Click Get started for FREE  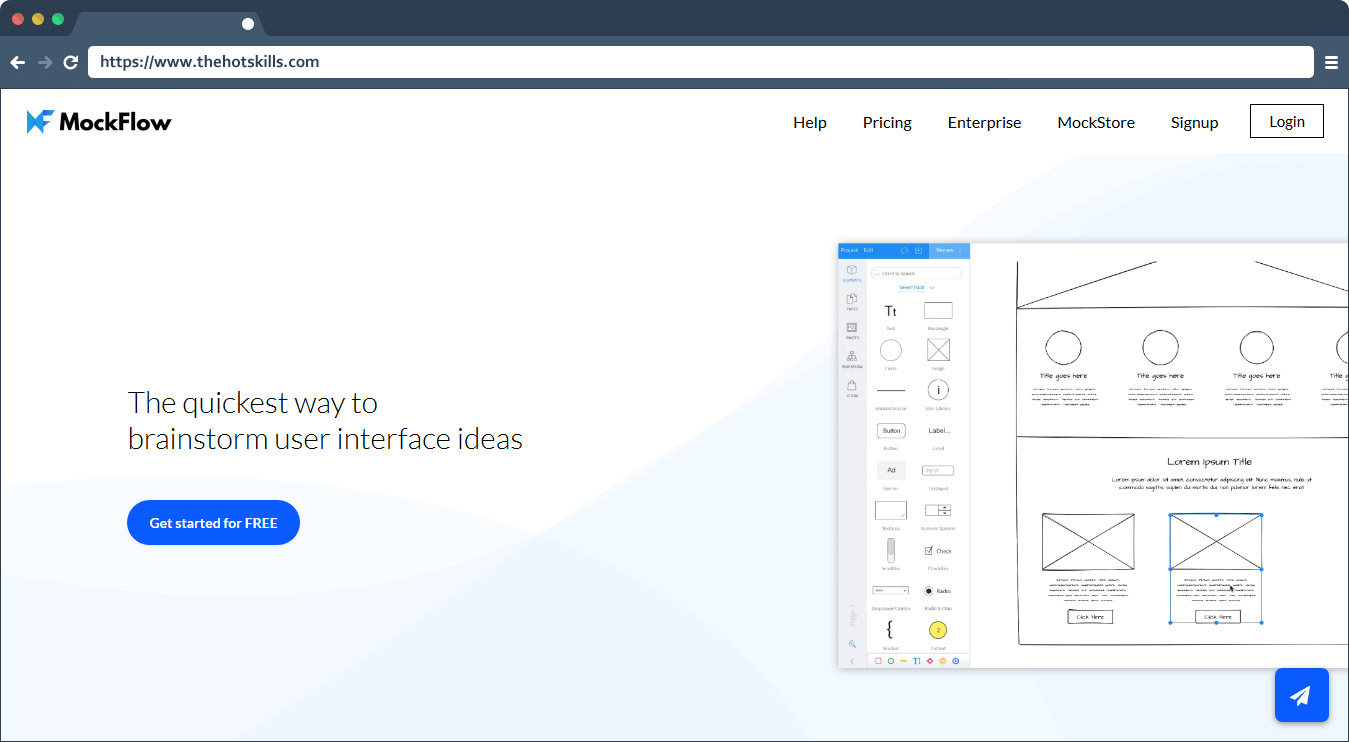(x=213, y=522)
